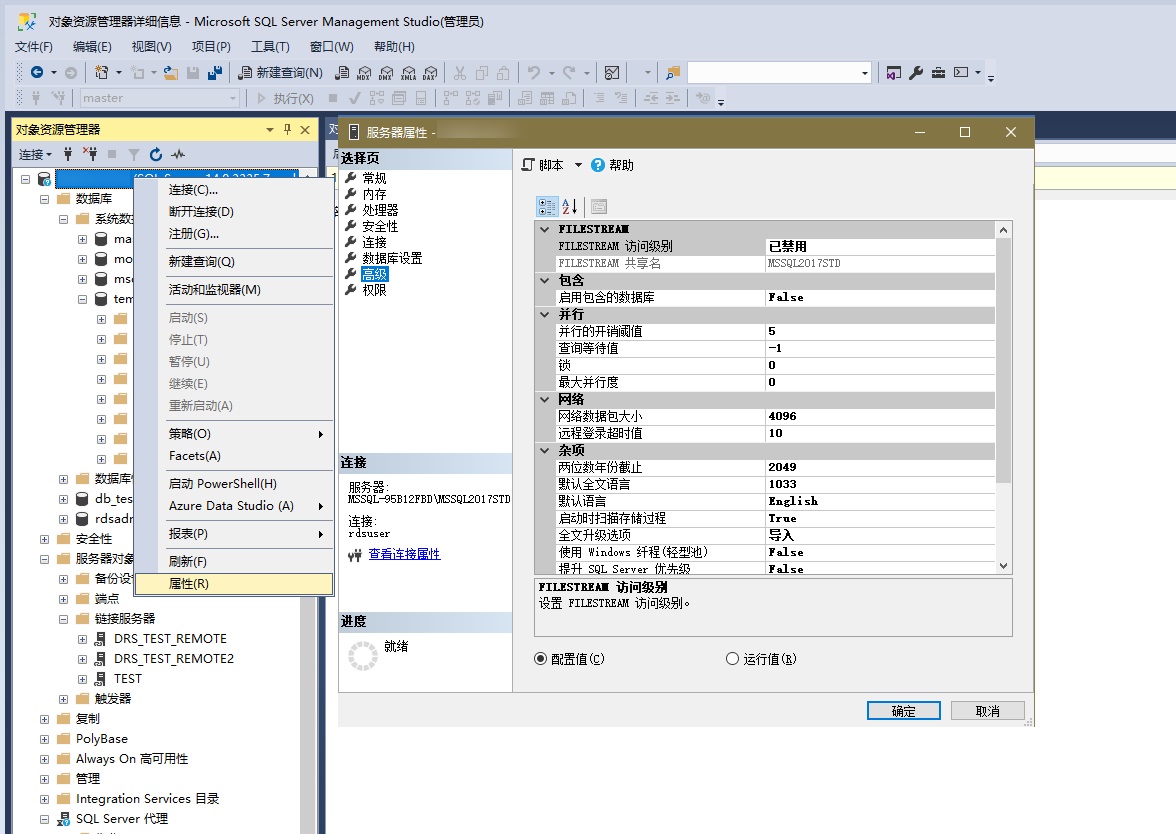The width and height of the screenshot is (1176, 834).
Task: Click the 最大并行度 value cell
Action: (x=879, y=382)
